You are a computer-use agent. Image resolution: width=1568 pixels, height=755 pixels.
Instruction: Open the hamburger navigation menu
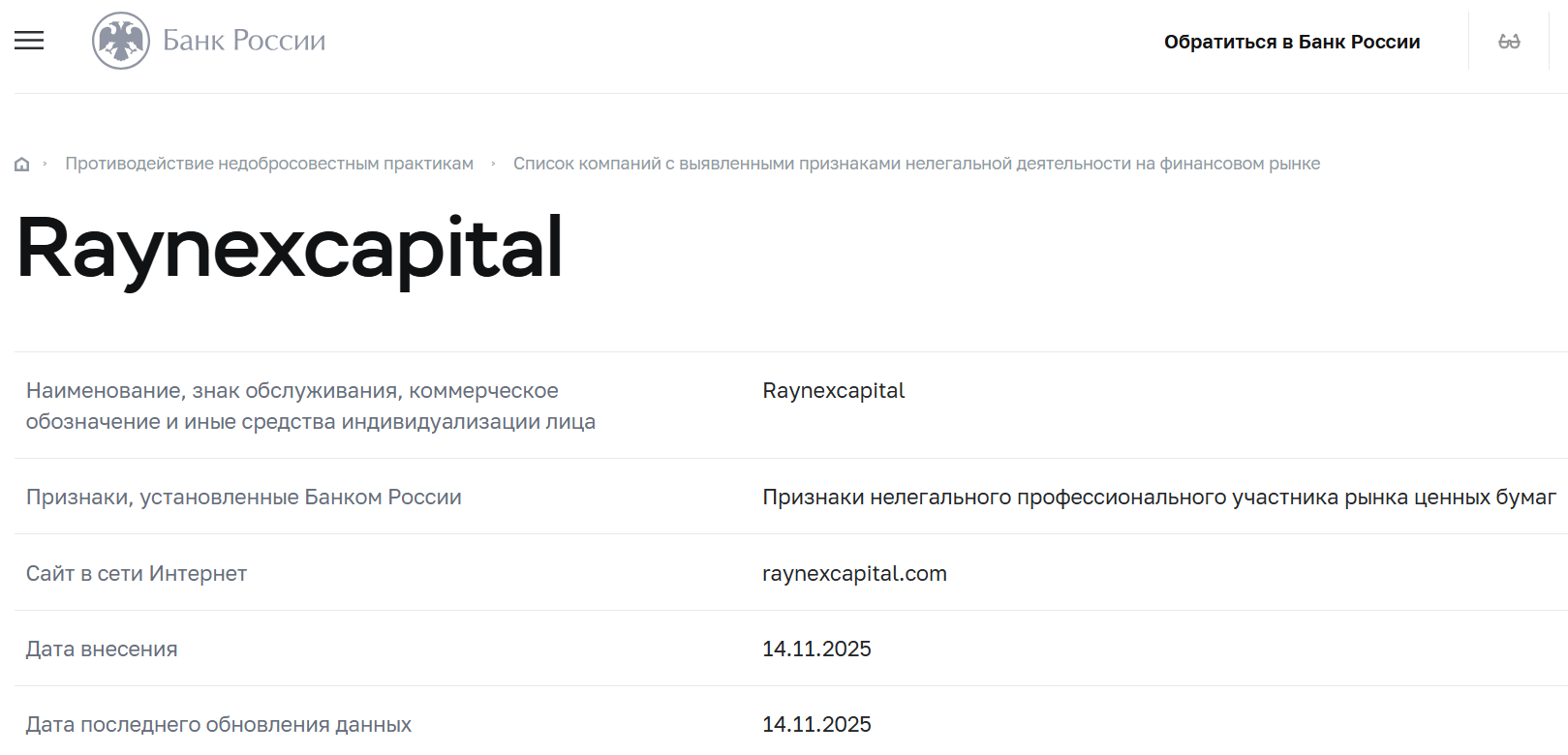pos(29,41)
